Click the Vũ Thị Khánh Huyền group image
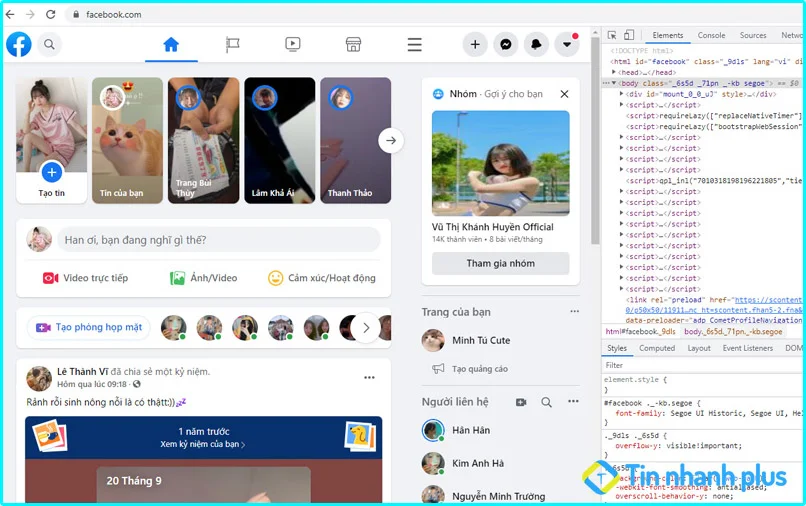The image size is (806, 506). click(x=501, y=163)
